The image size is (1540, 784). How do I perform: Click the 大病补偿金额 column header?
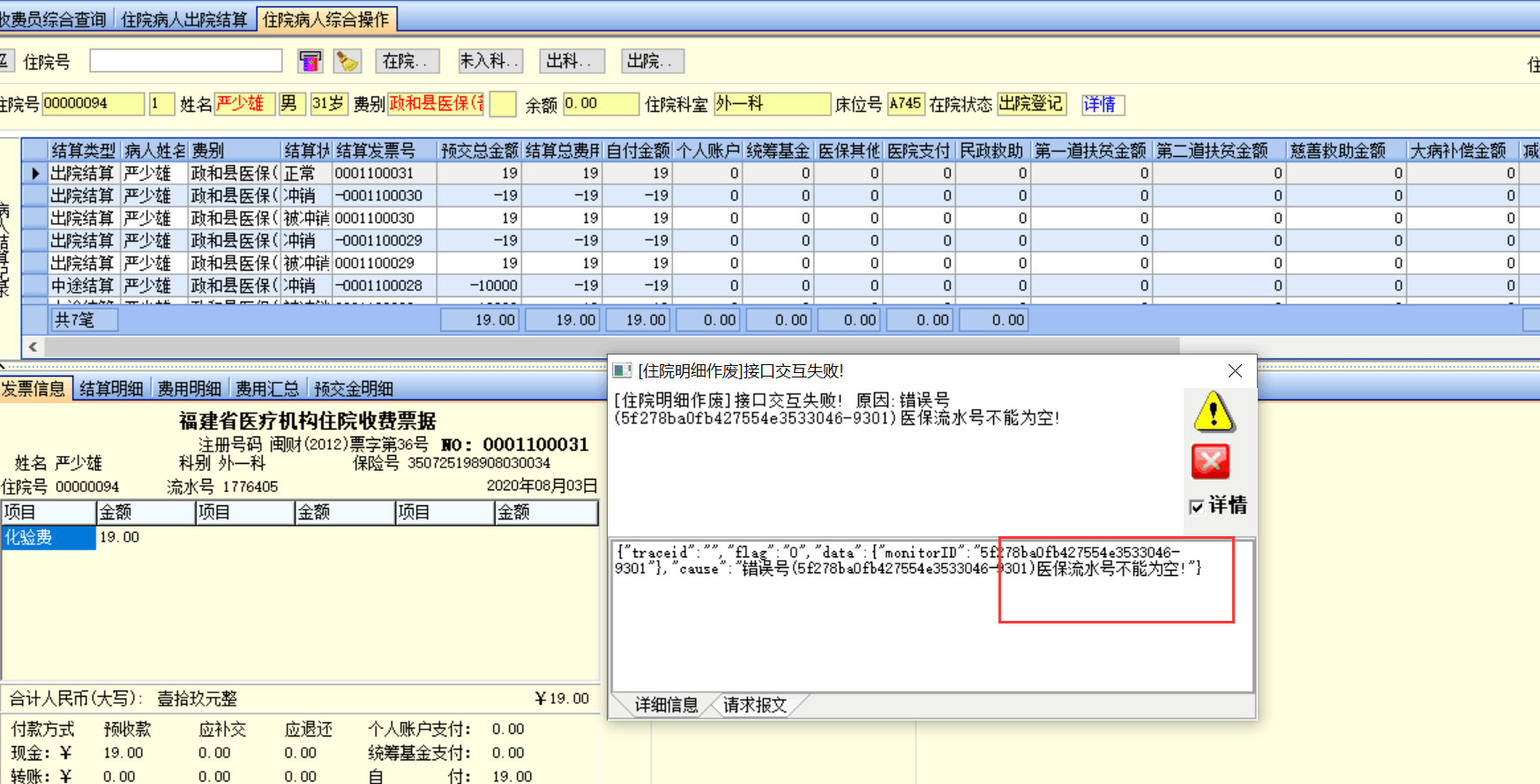tap(1462, 151)
